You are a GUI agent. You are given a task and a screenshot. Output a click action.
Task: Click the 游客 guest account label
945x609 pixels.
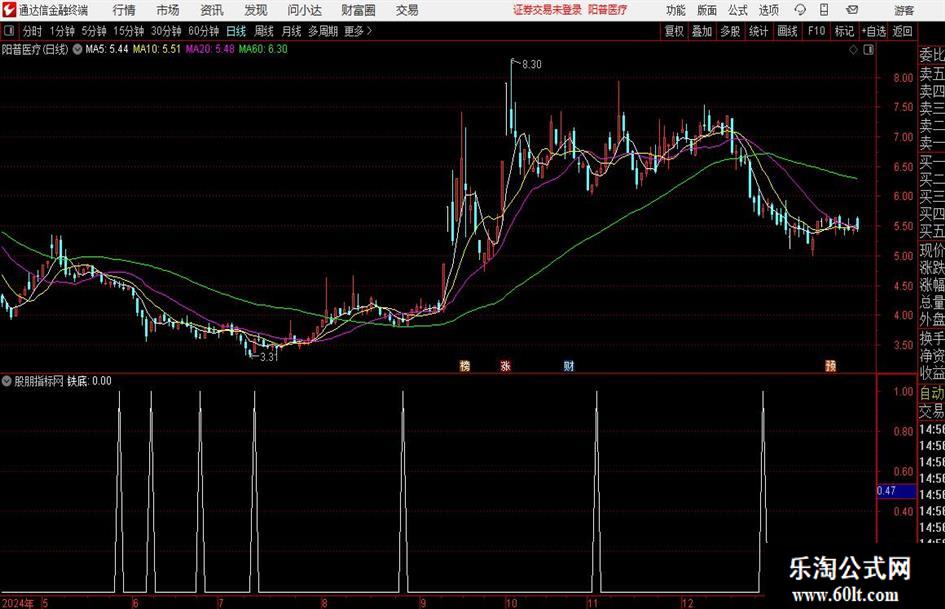pyautogui.click(x=904, y=10)
